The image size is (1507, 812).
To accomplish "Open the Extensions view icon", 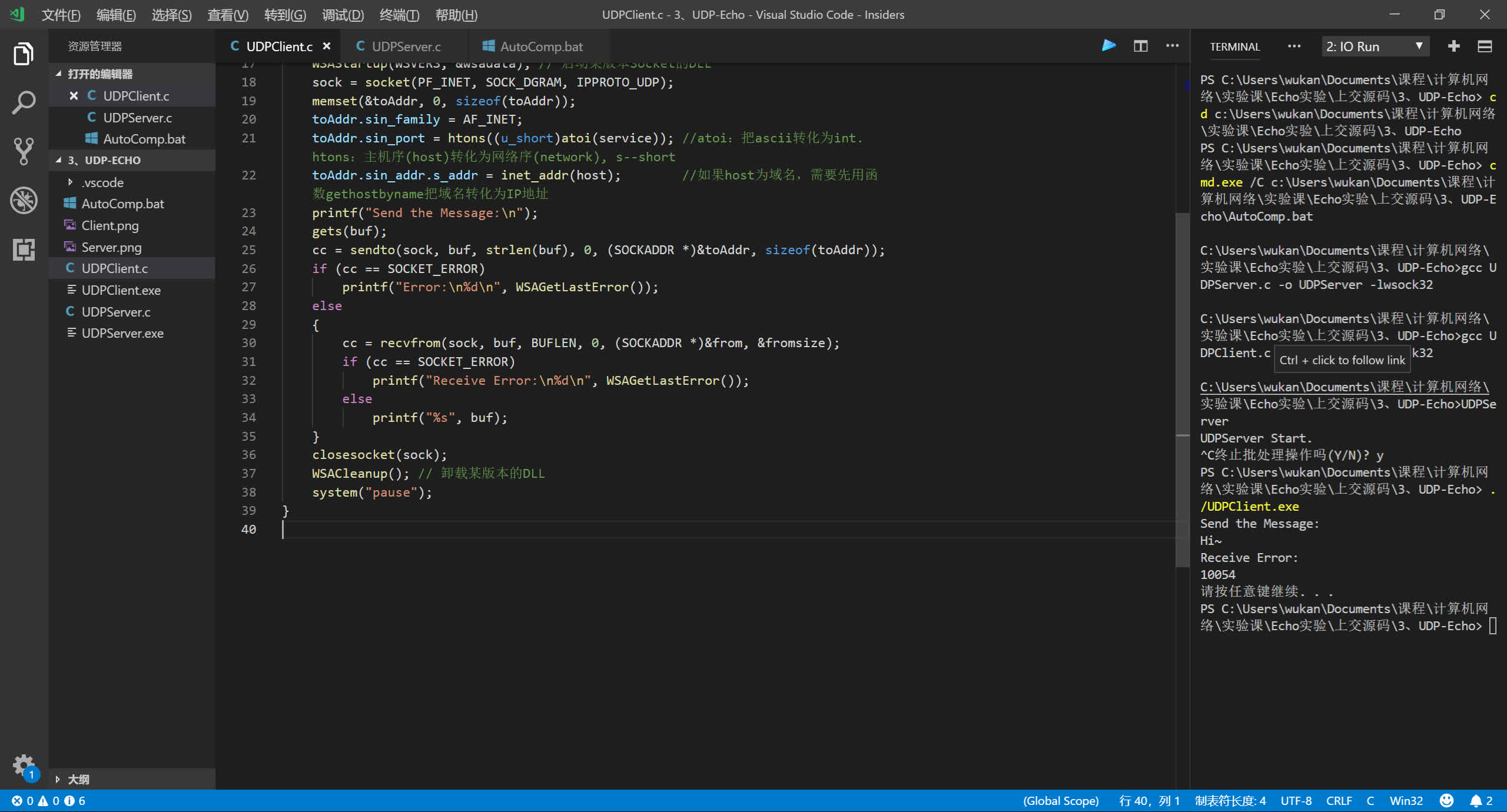I will [24, 249].
